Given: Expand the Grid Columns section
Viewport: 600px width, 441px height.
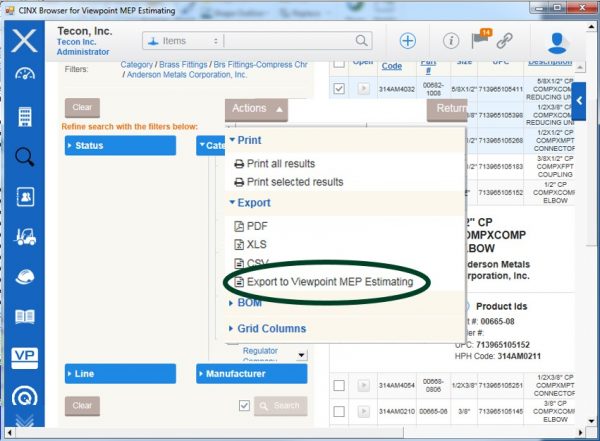Looking at the screenshot, I should coord(267,328).
